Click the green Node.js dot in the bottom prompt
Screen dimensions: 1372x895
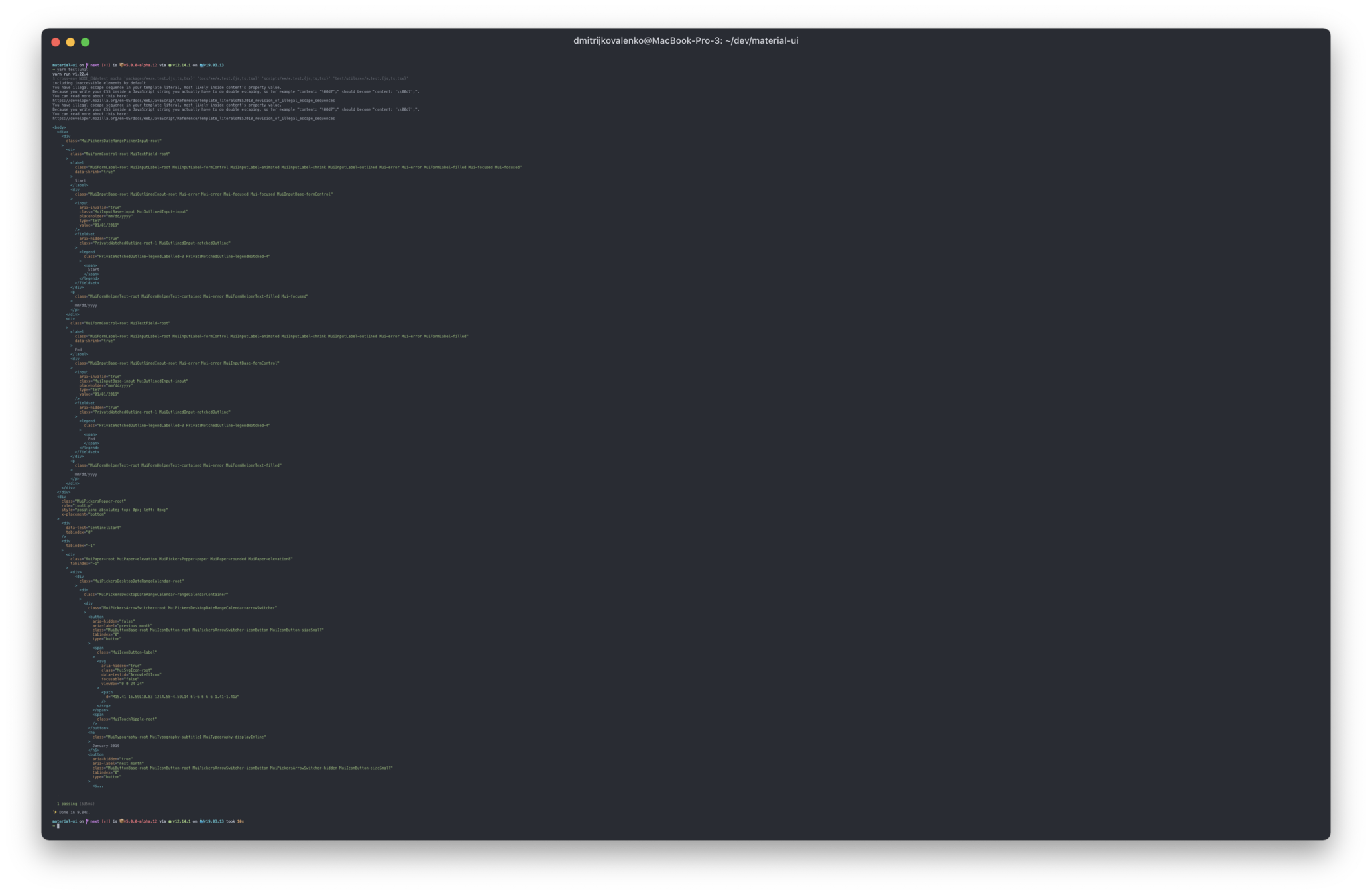(170, 821)
